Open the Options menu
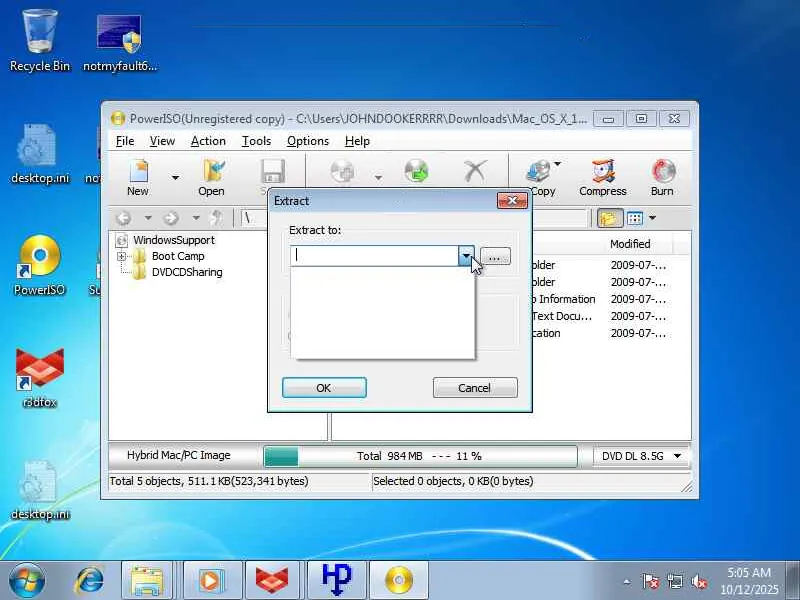Viewport: 800px width, 600px height. 308,141
